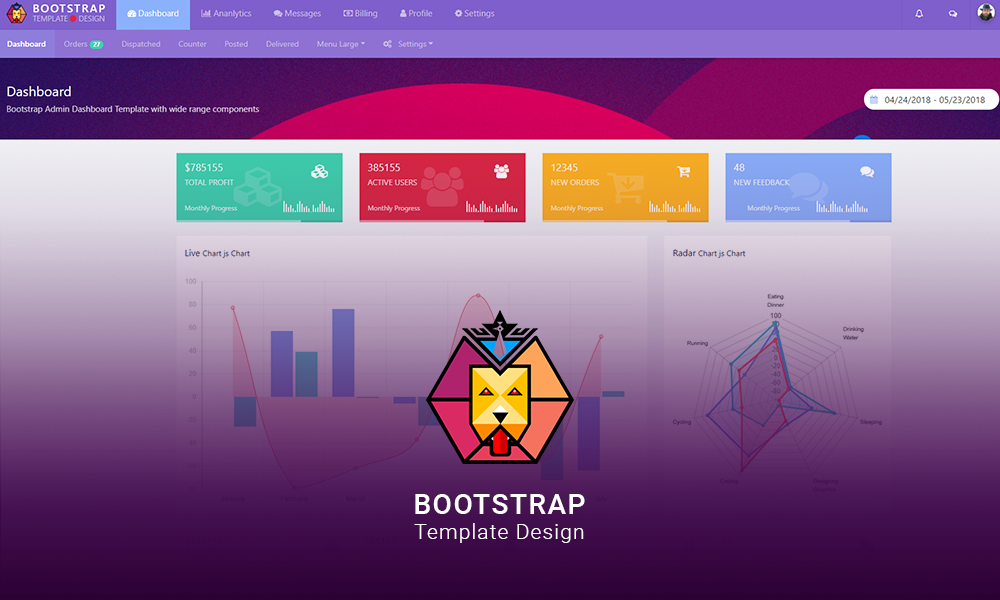The image size is (1000, 600).
Task: Select the Orders link with the badge
Action: [x=83, y=44]
